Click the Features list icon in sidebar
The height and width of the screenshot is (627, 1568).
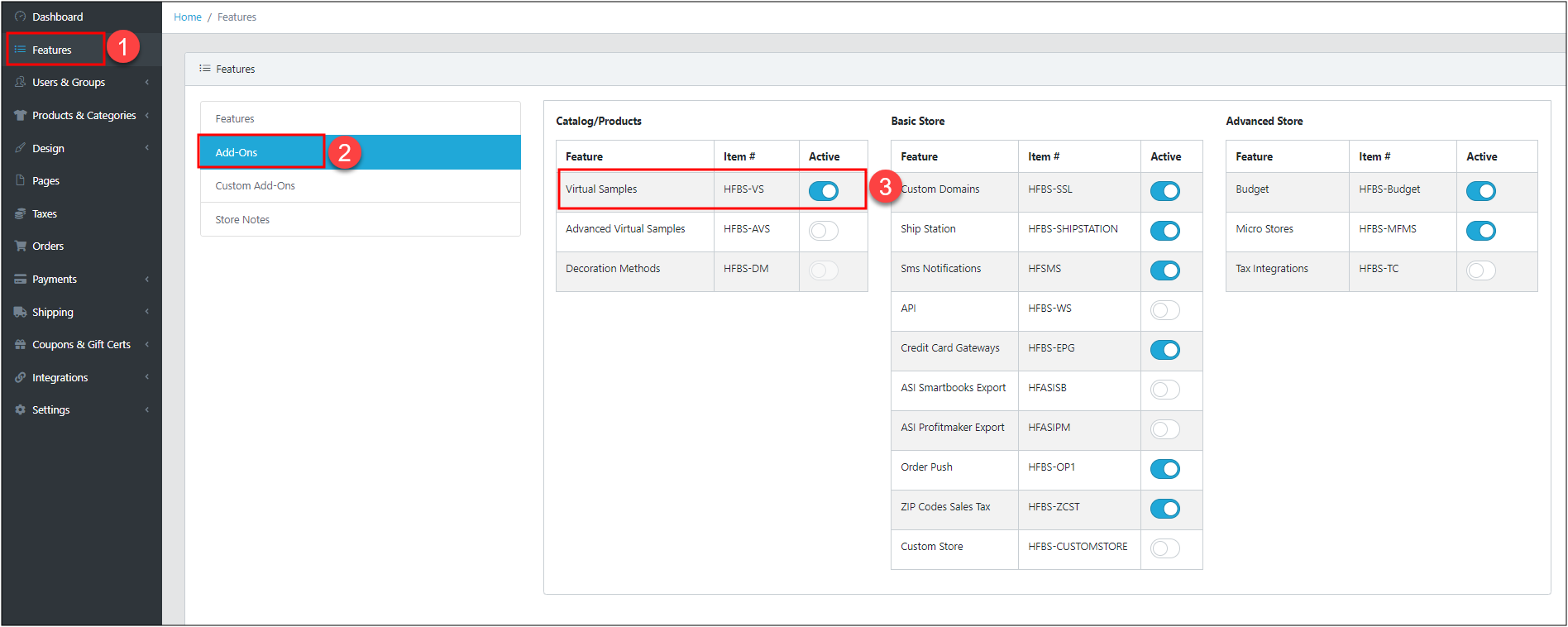point(21,50)
